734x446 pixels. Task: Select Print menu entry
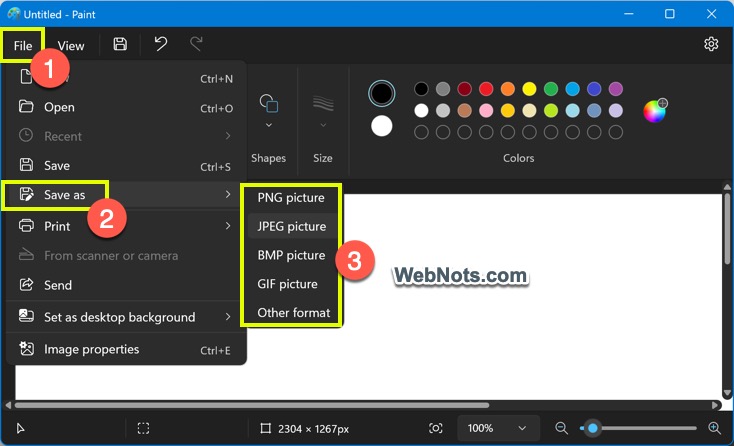click(126, 226)
